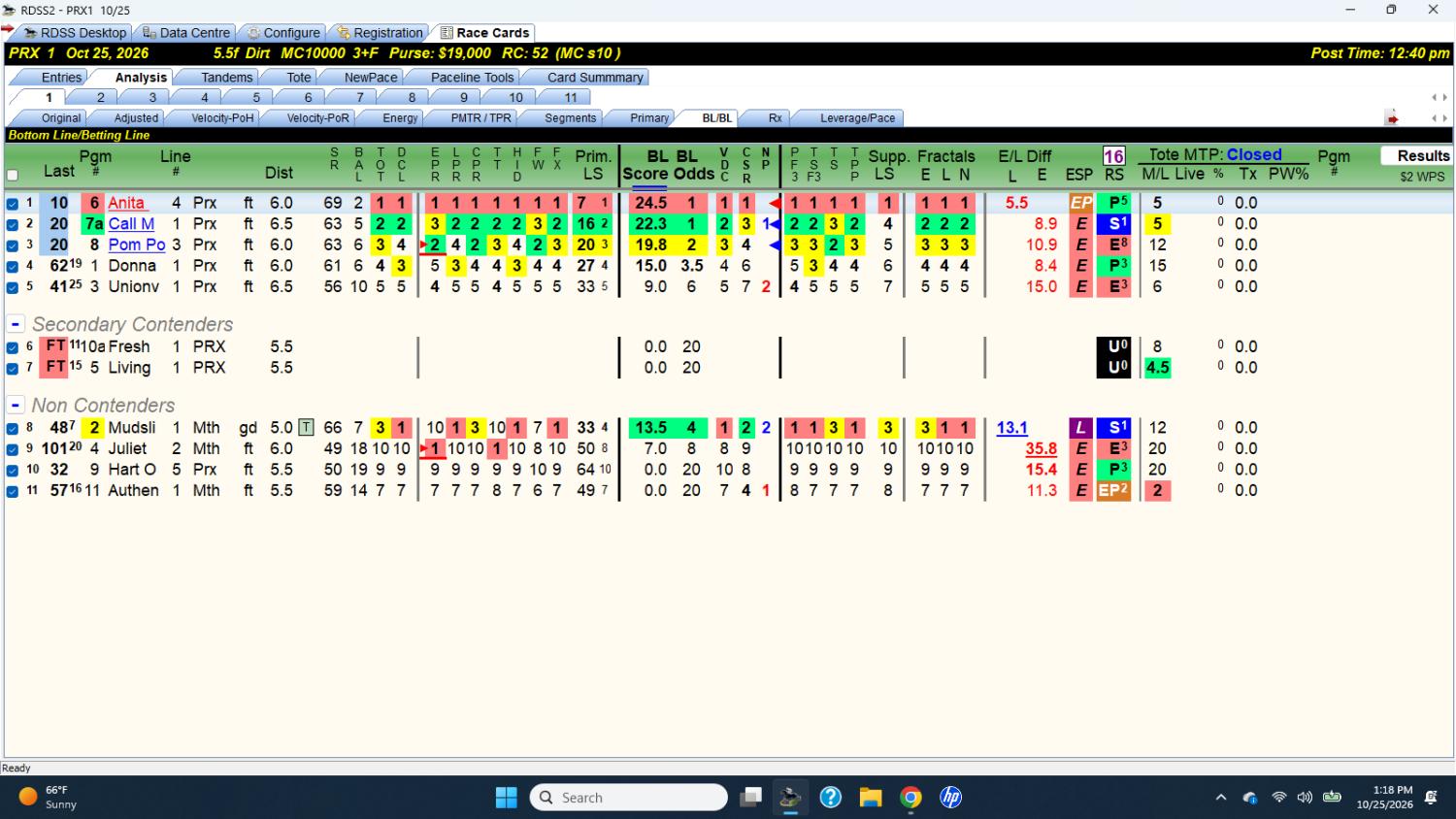This screenshot has width=1456, height=819.
Task: Select race number 5 tab
Action: tap(256, 97)
